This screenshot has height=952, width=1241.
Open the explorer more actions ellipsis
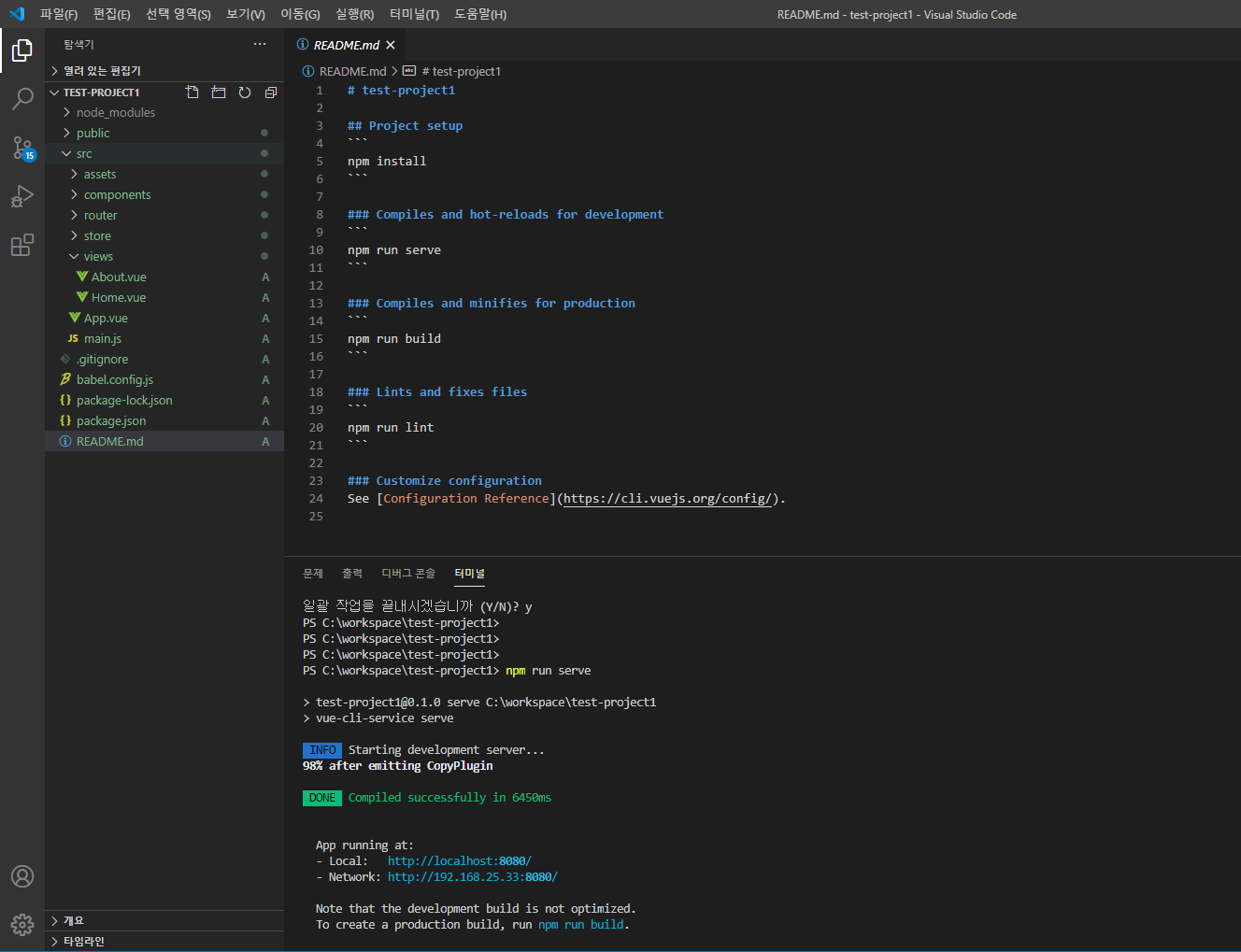pos(260,44)
